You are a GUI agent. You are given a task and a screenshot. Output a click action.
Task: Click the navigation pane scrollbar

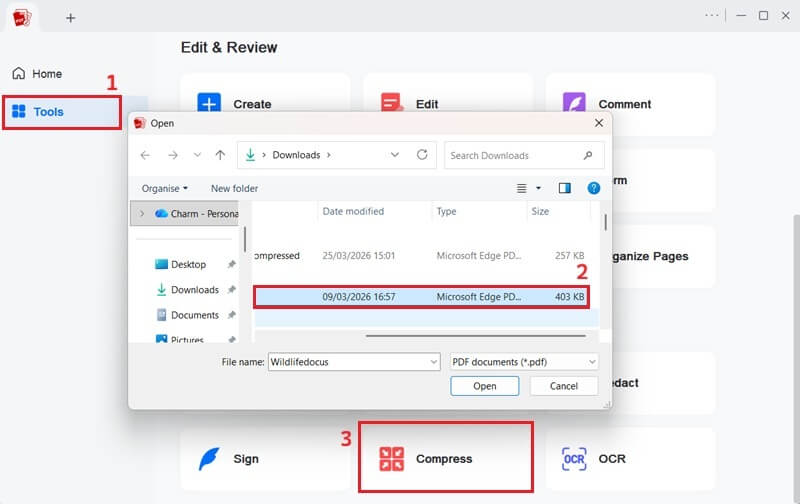(245, 239)
